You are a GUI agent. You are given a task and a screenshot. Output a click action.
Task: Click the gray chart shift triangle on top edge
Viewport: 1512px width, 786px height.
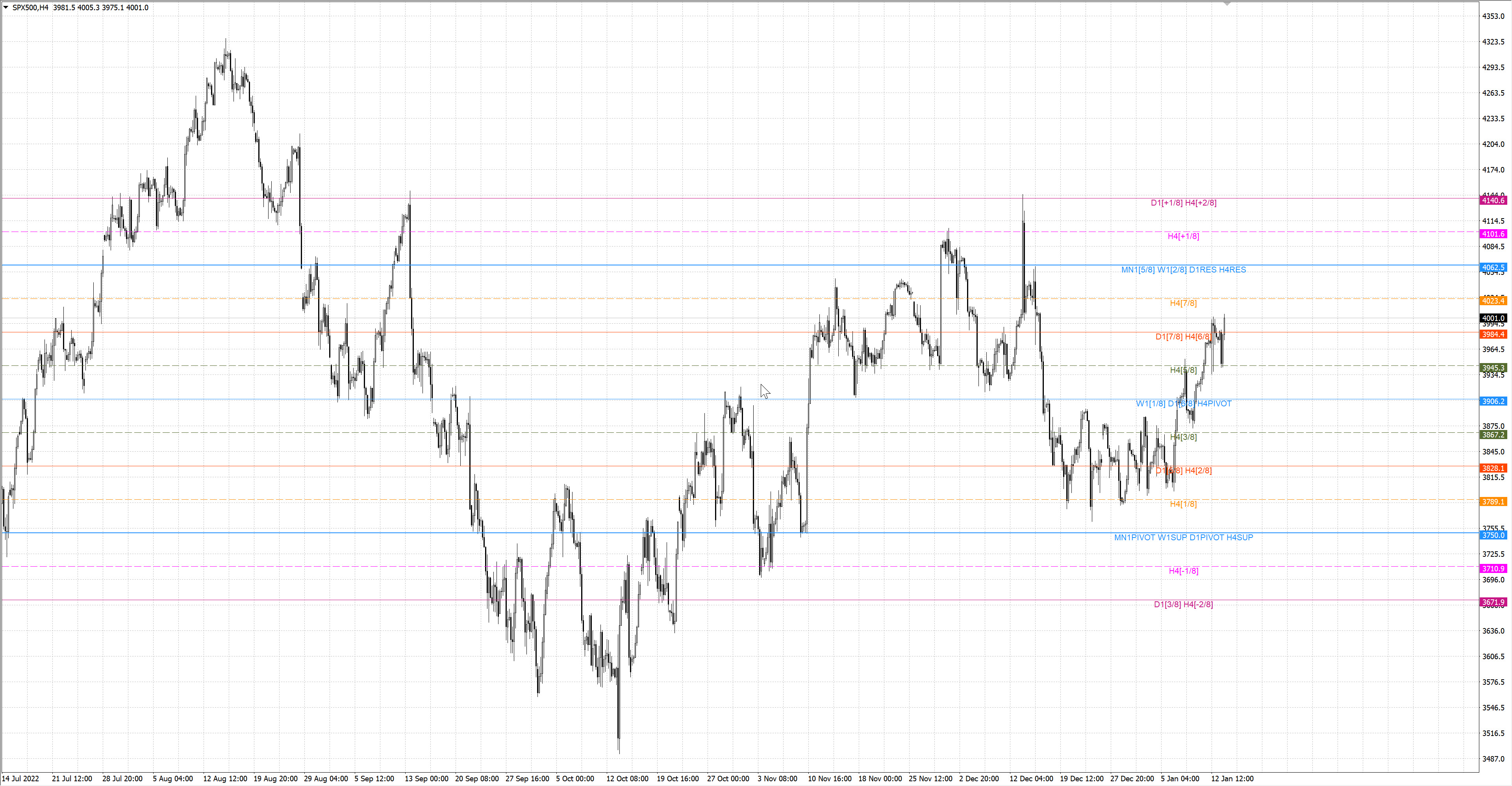click(x=1227, y=4)
